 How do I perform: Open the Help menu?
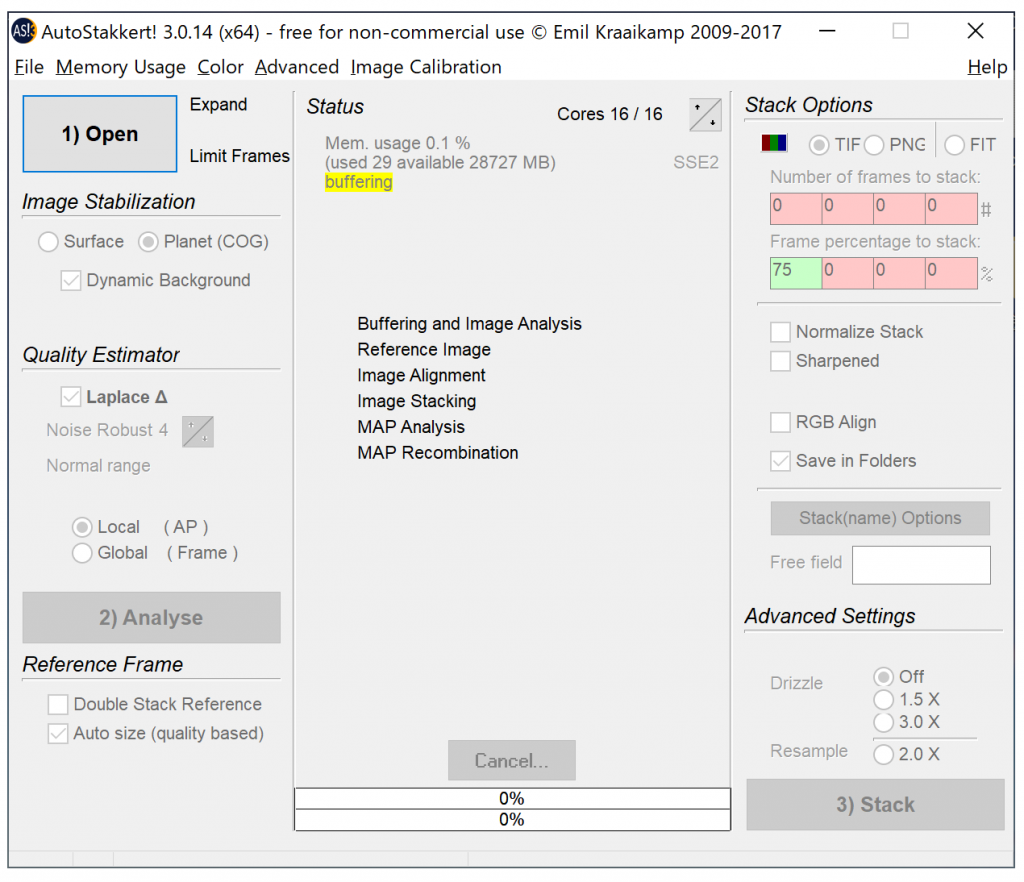[x=987, y=67]
